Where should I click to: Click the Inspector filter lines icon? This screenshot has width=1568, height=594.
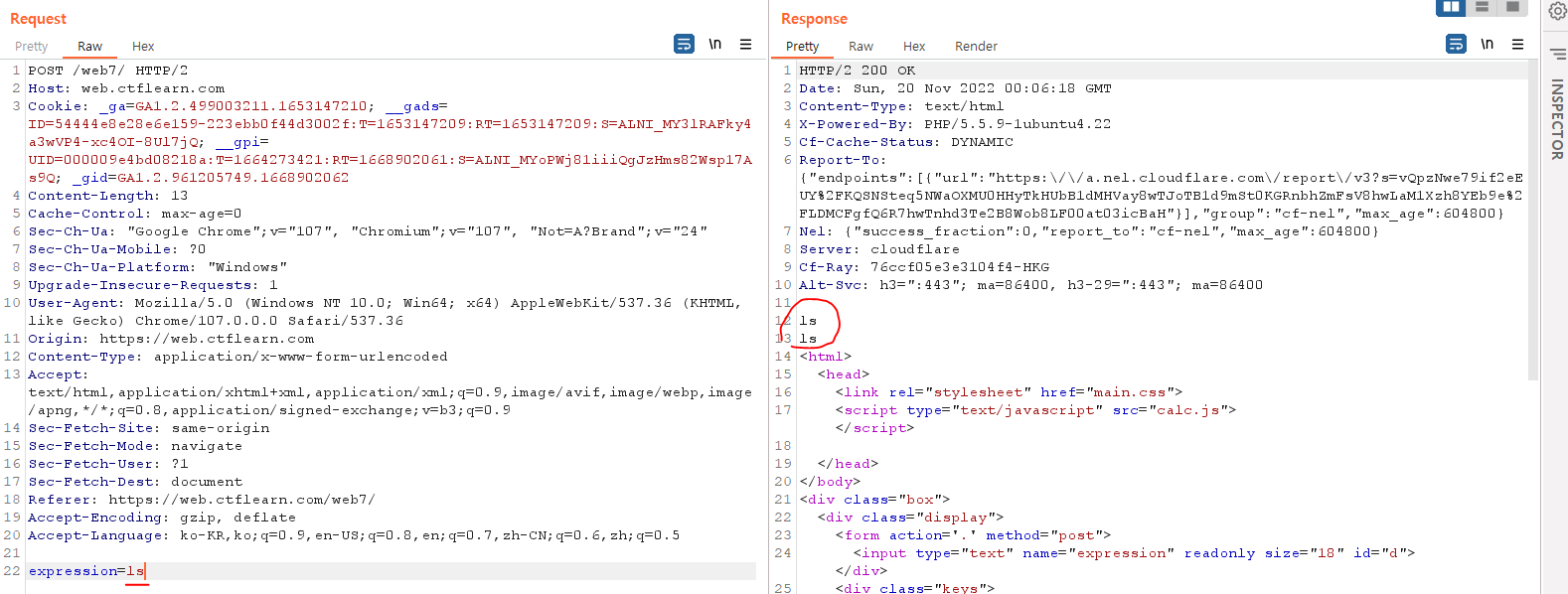click(1557, 54)
